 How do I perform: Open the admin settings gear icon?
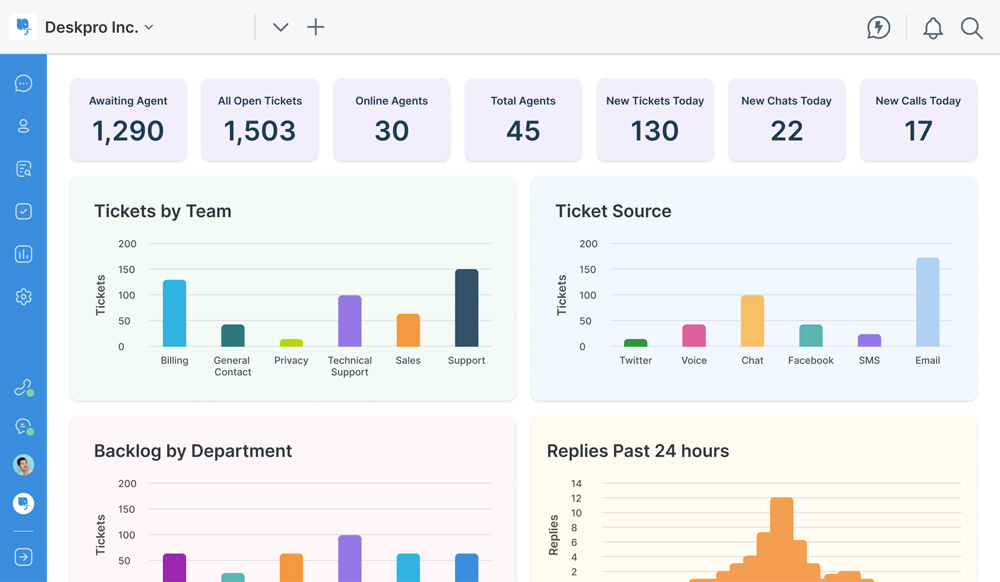23,297
